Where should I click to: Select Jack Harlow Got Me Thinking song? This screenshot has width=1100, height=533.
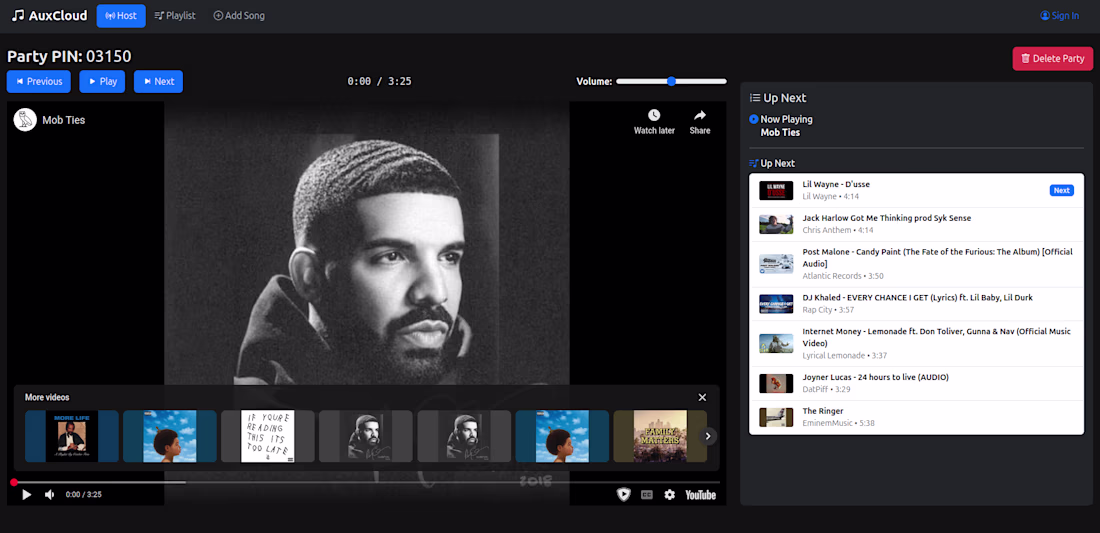click(x=916, y=224)
